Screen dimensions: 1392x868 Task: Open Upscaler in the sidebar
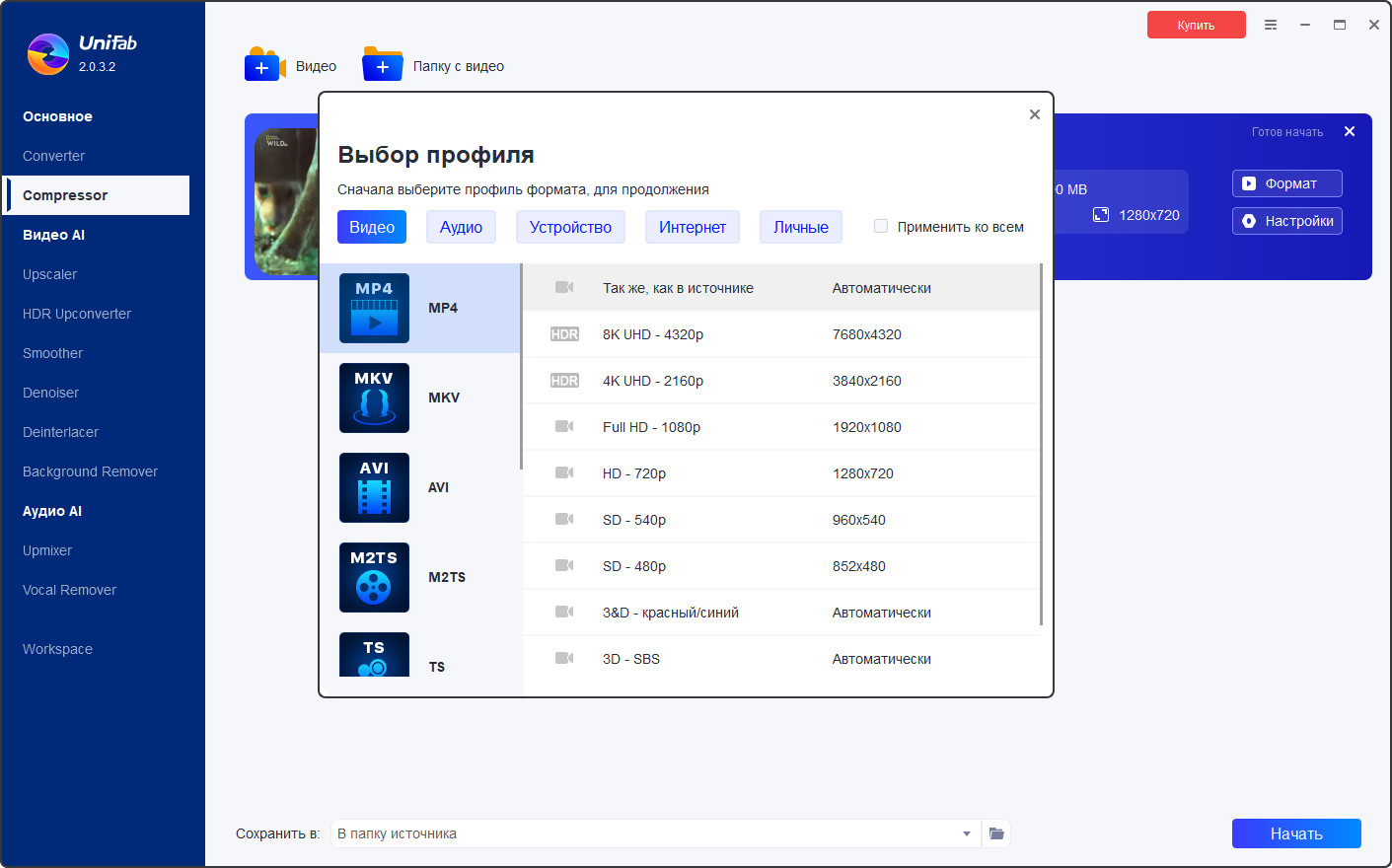tap(49, 274)
